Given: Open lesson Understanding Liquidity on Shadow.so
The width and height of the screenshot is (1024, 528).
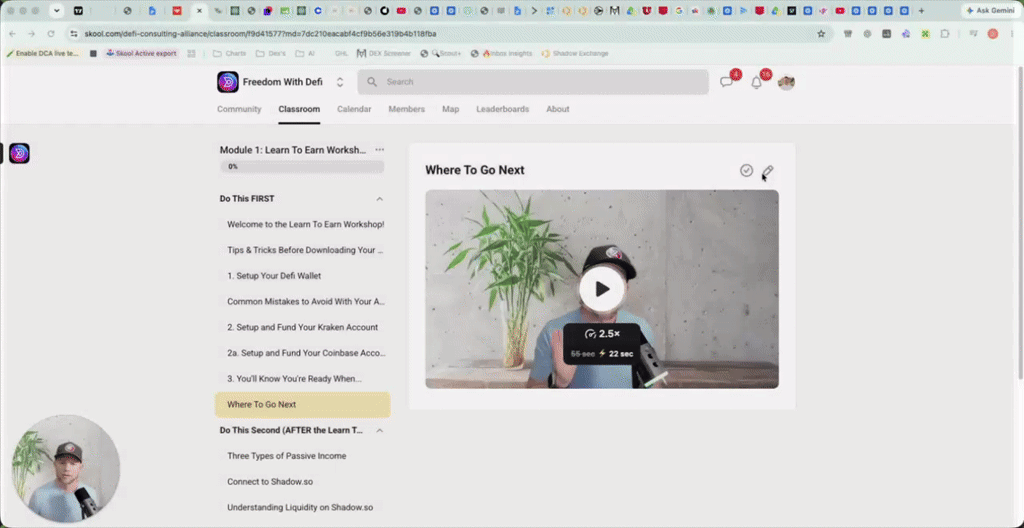Looking at the screenshot, I should pos(303,507).
